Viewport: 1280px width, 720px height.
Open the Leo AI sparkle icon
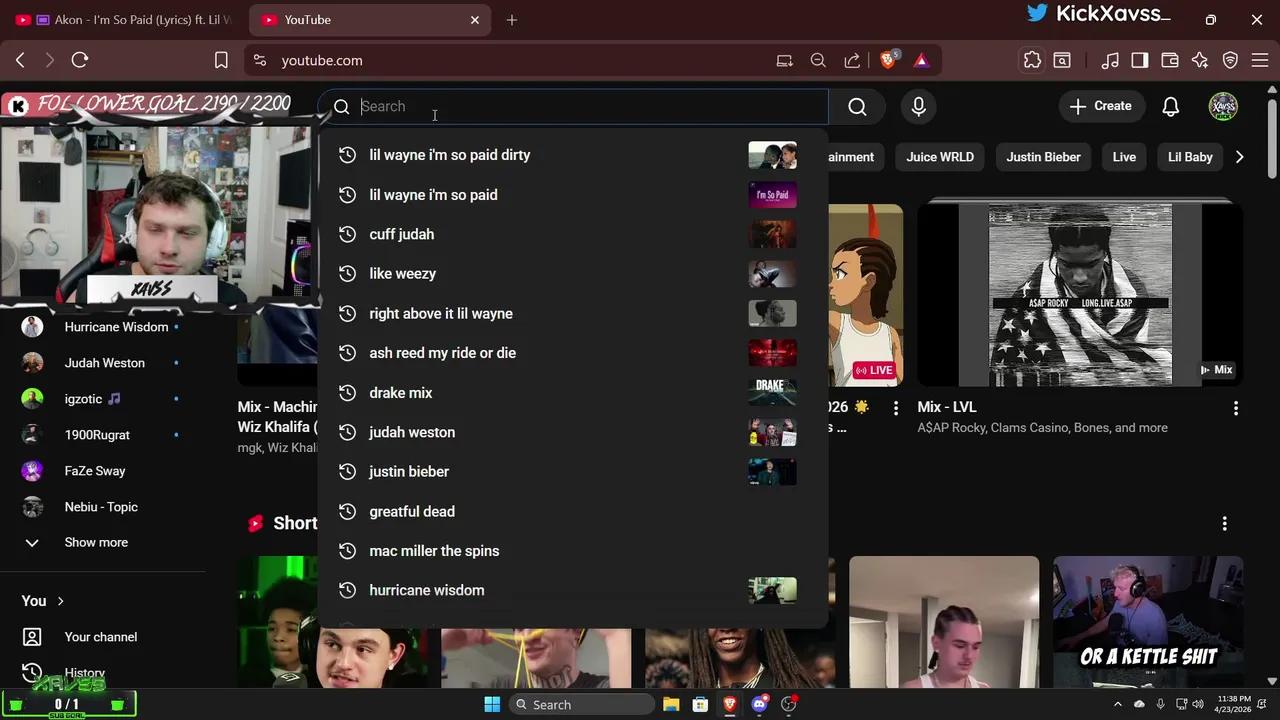(1200, 60)
